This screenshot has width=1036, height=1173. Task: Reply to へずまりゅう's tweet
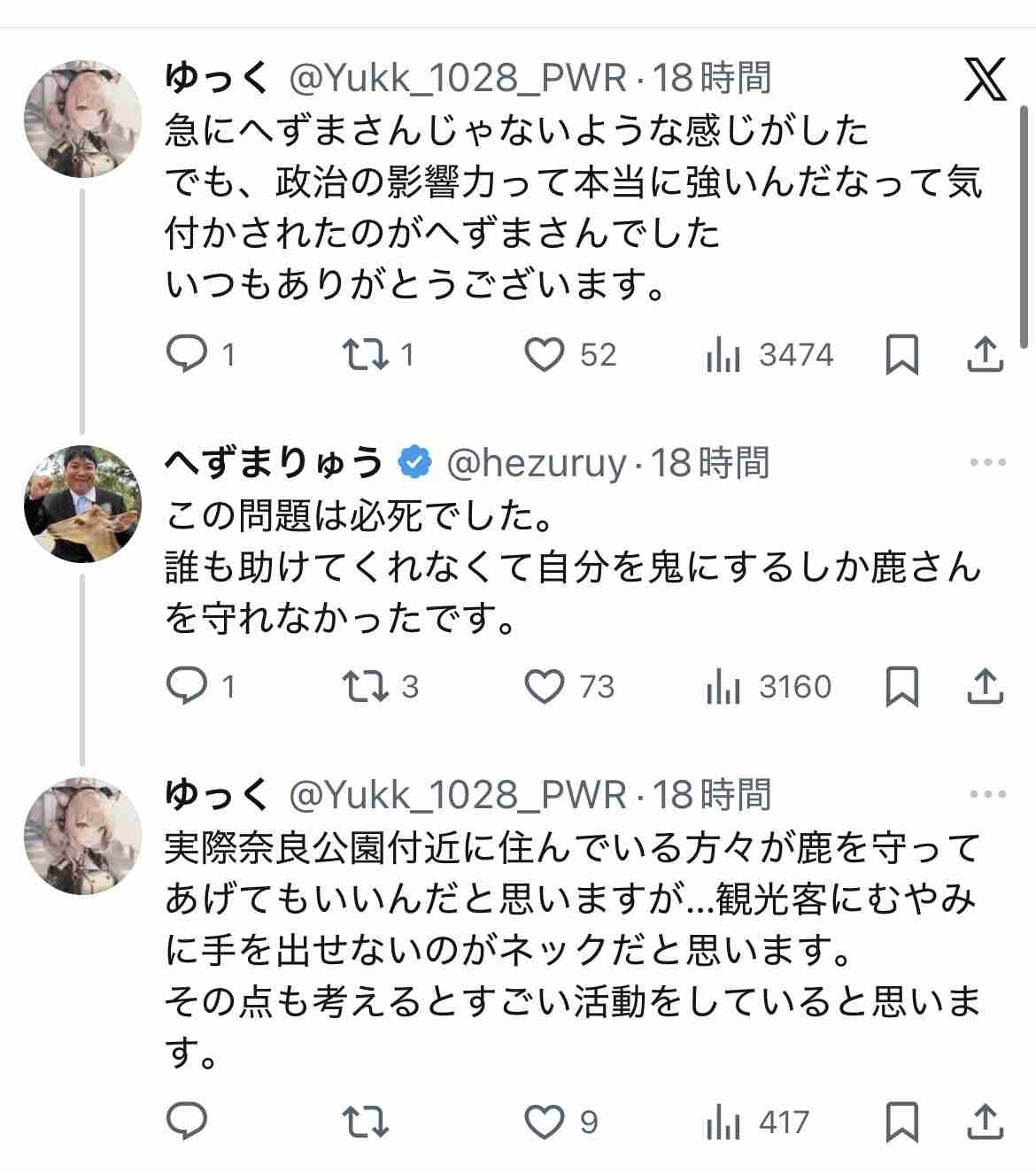tap(187, 687)
